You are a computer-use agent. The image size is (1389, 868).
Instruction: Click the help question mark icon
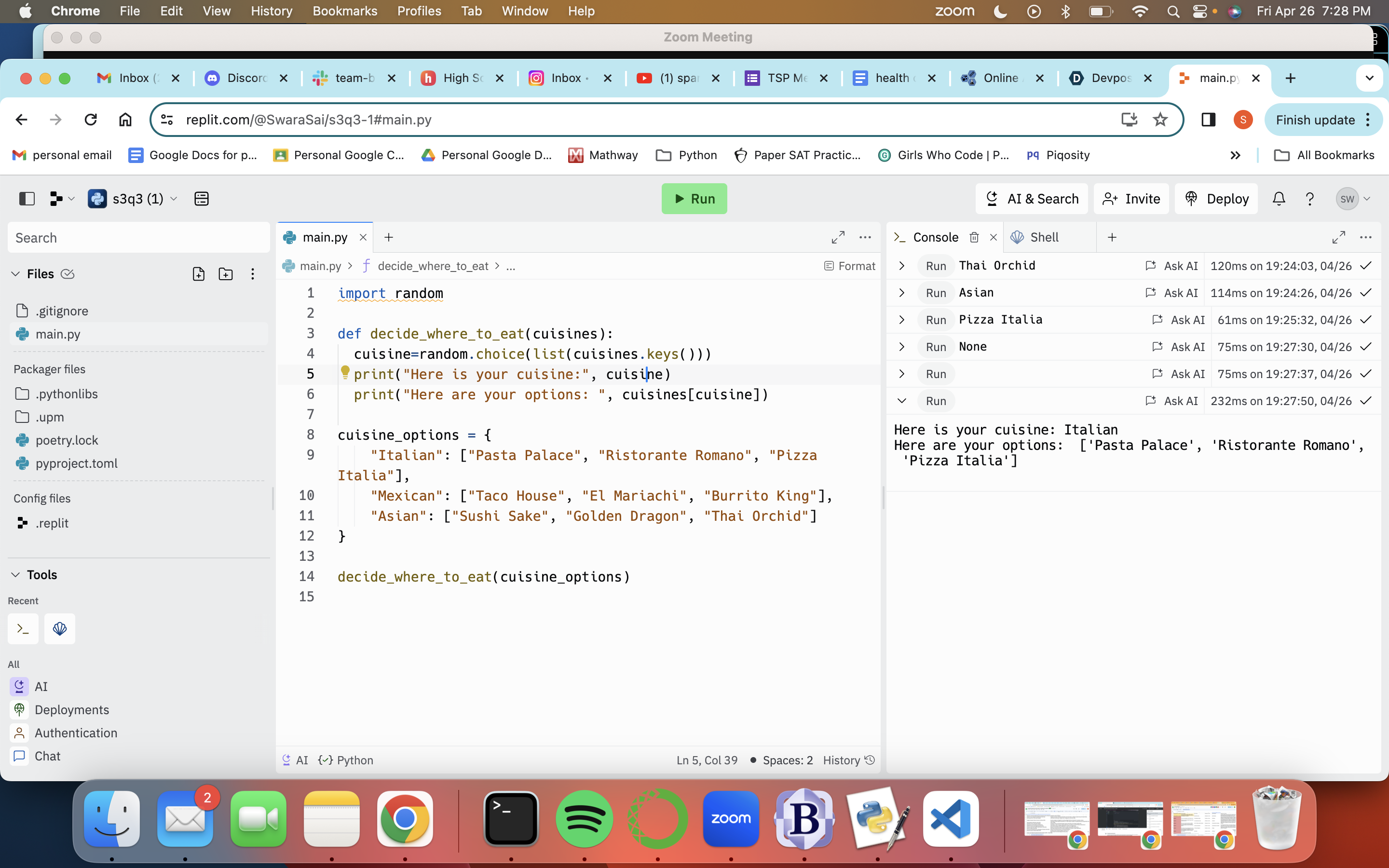point(1309,199)
